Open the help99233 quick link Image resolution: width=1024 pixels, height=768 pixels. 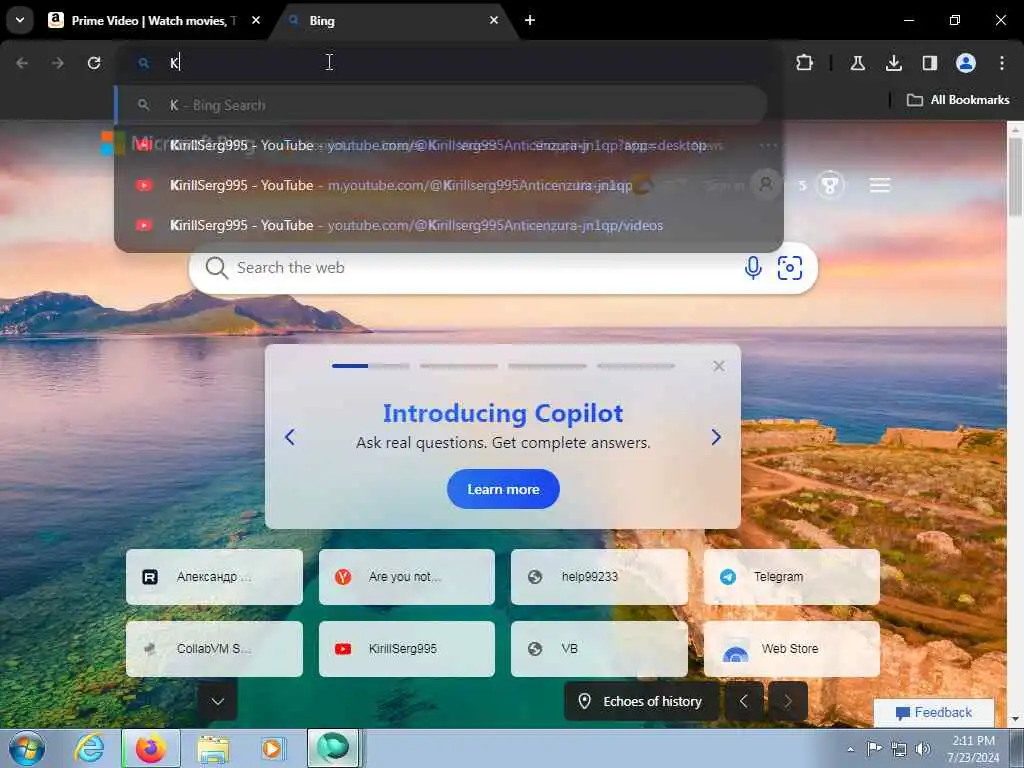tap(599, 577)
